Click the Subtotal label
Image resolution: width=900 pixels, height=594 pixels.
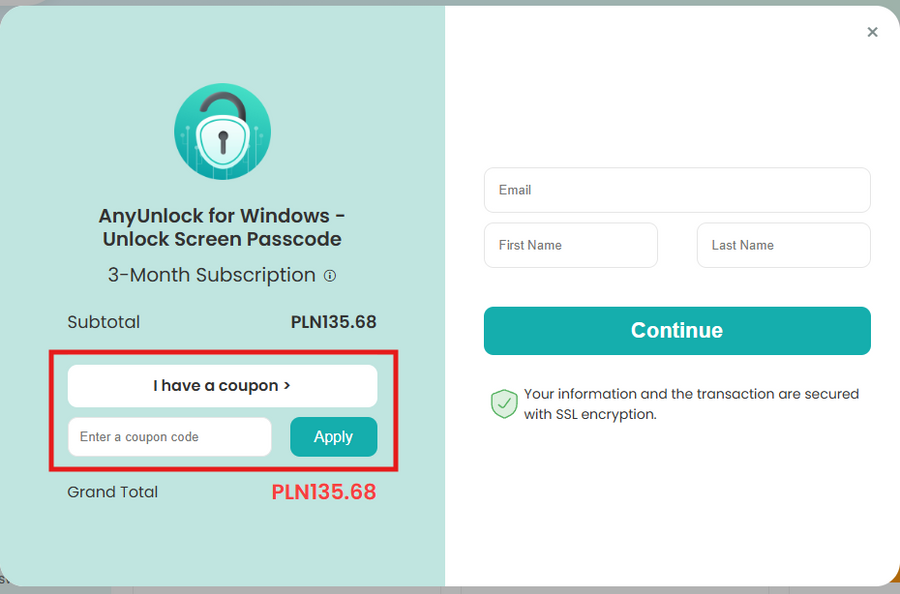pyautogui.click(x=103, y=322)
